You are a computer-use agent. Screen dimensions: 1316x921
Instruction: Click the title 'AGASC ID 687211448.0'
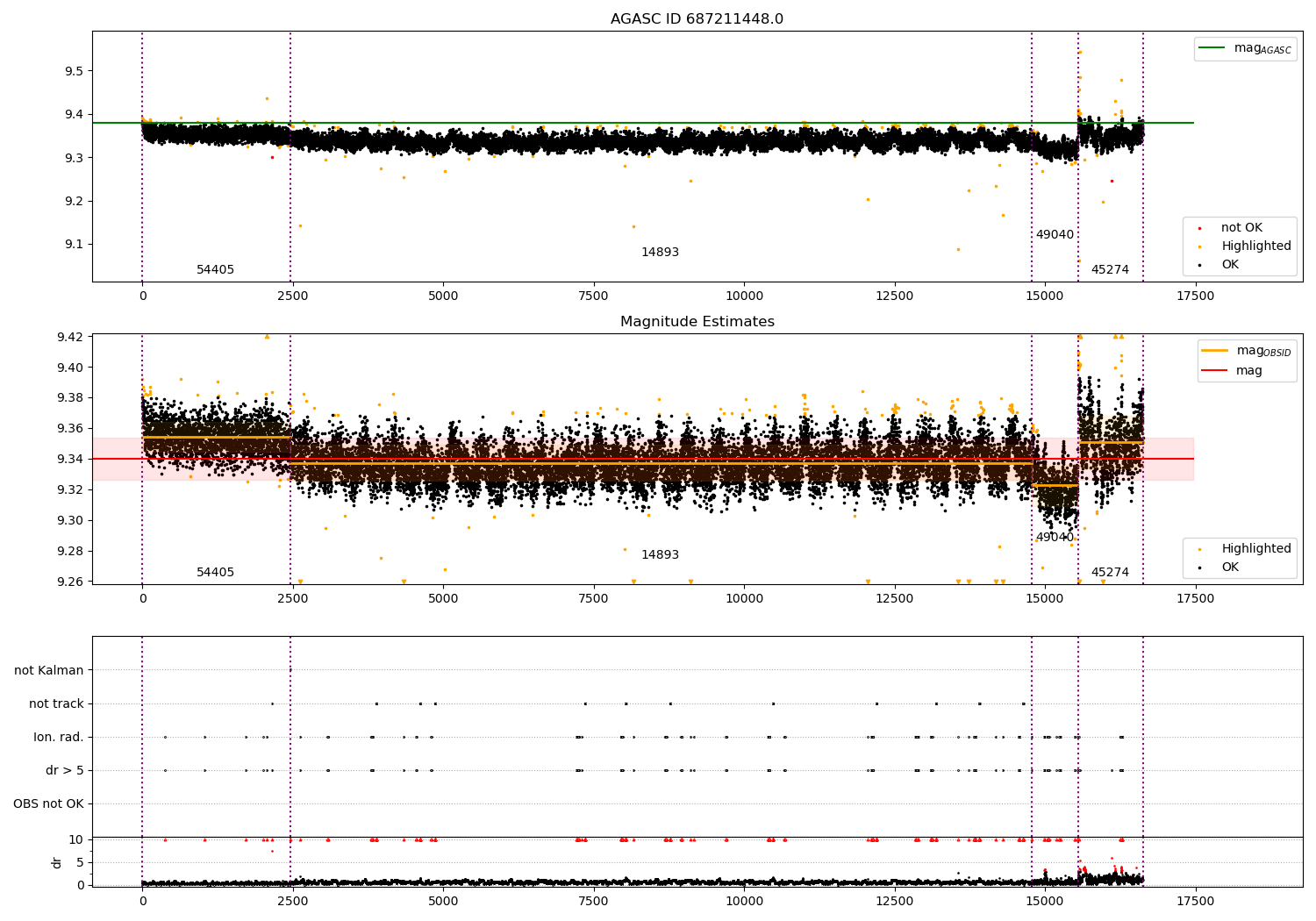pyautogui.click(x=697, y=19)
